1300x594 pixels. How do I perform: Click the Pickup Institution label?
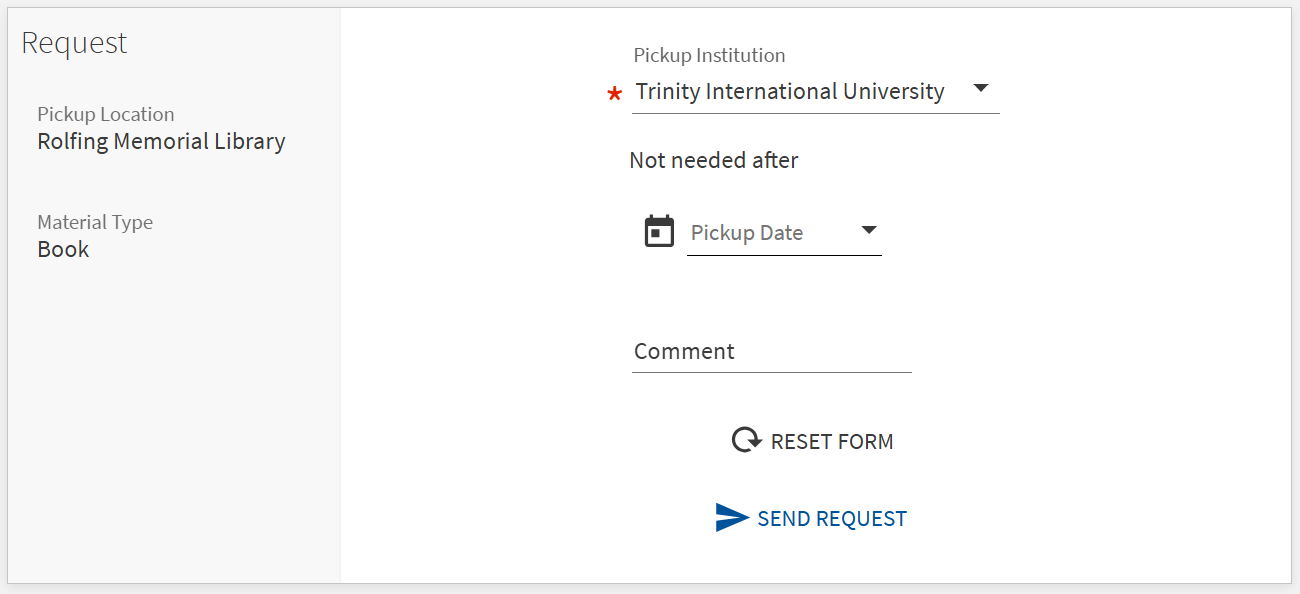pyautogui.click(x=709, y=55)
